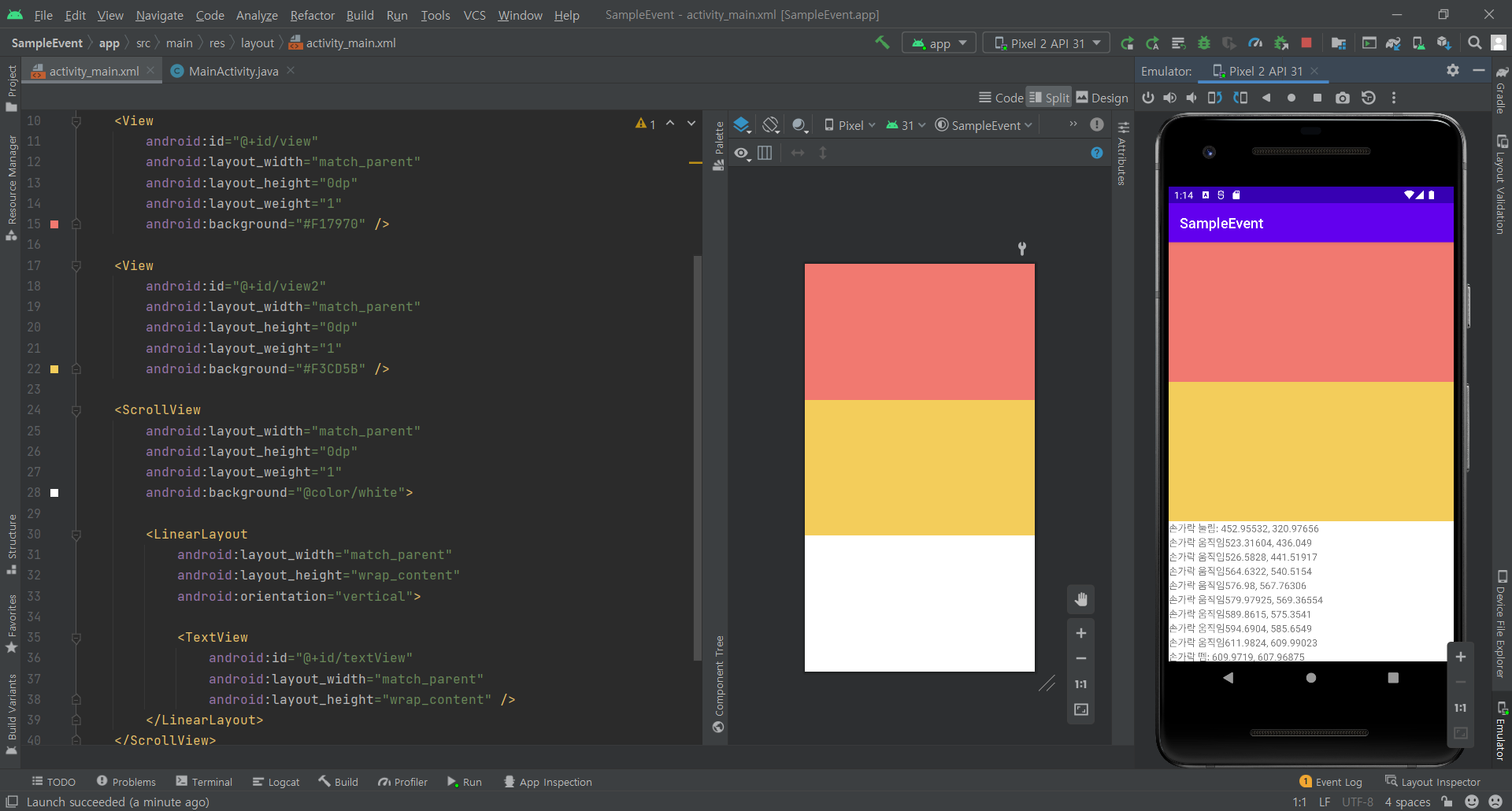Open the Palette side panel
1512x811 pixels.
coord(718,146)
